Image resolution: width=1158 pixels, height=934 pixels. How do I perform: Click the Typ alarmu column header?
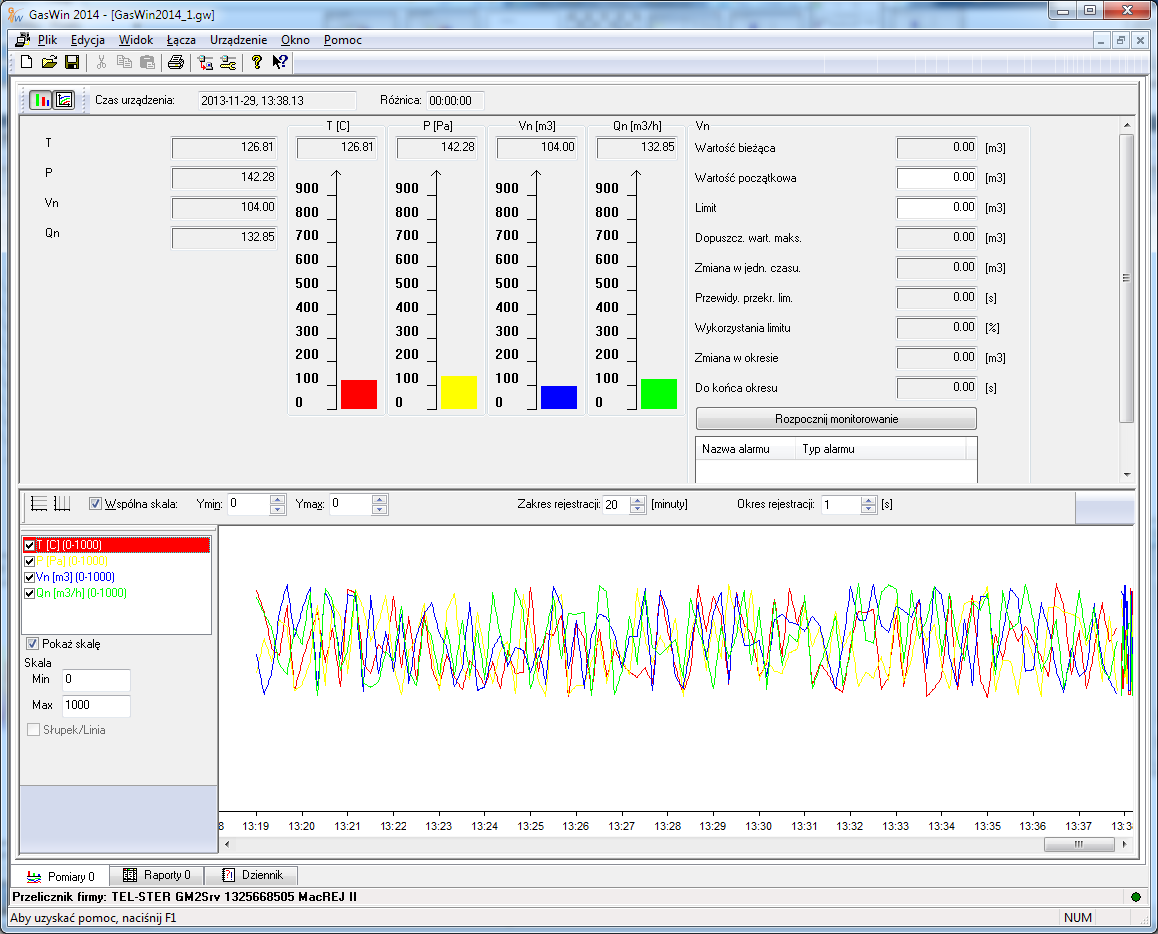tap(881, 449)
